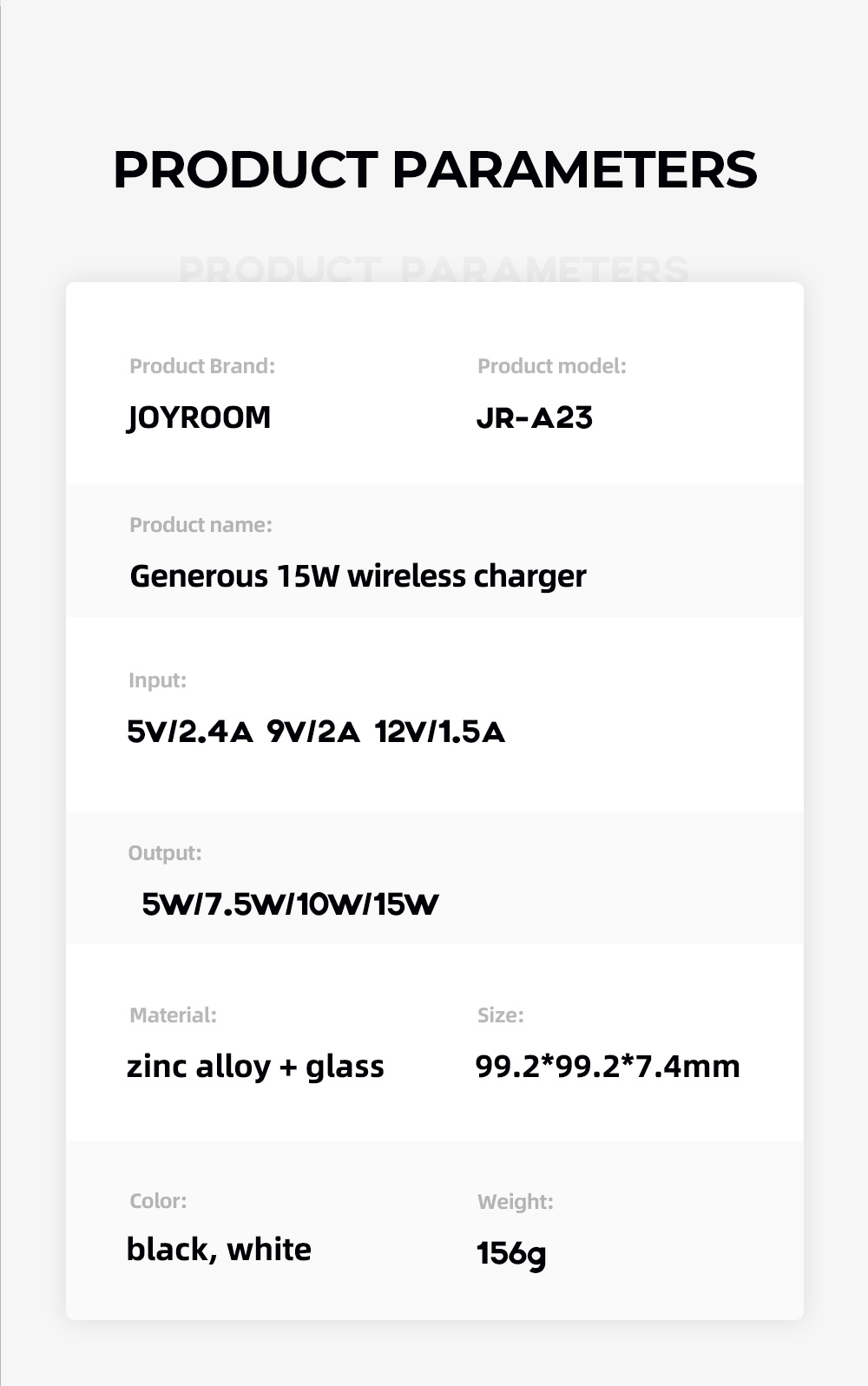
Task: Click the Output label
Action: coord(164,853)
